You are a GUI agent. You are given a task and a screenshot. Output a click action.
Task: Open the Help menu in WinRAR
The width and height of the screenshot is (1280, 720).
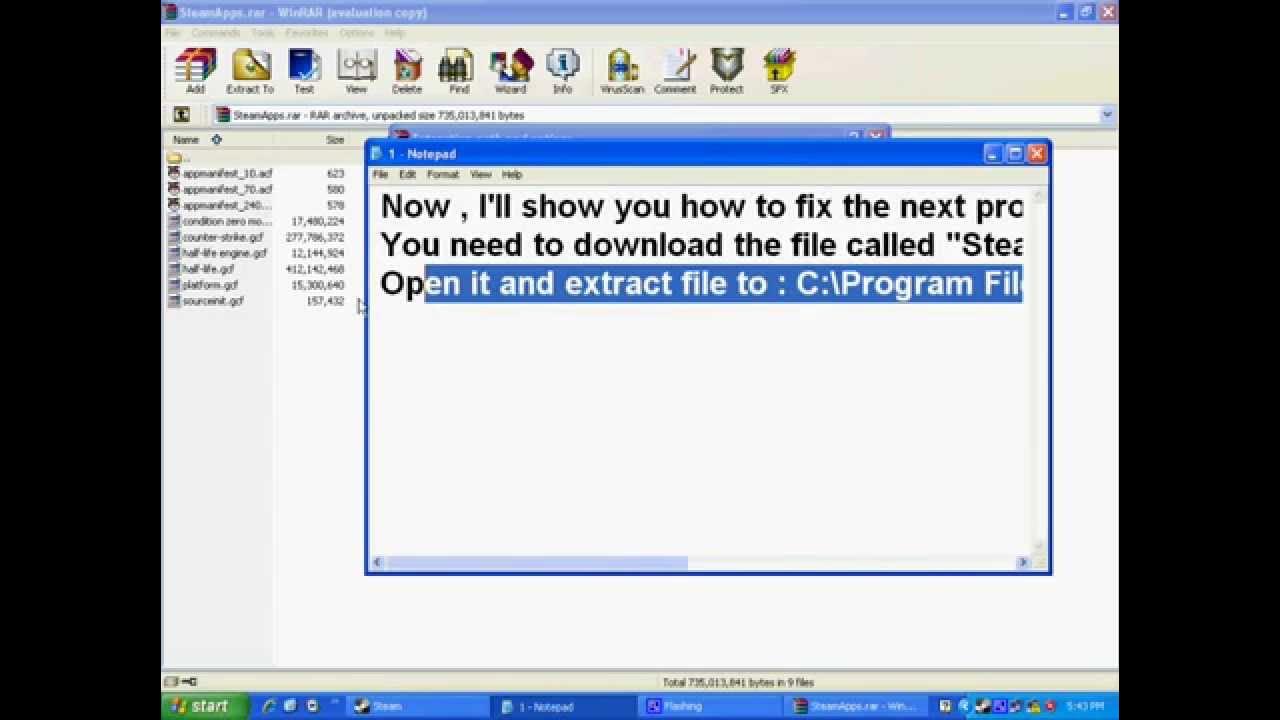pos(395,33)
